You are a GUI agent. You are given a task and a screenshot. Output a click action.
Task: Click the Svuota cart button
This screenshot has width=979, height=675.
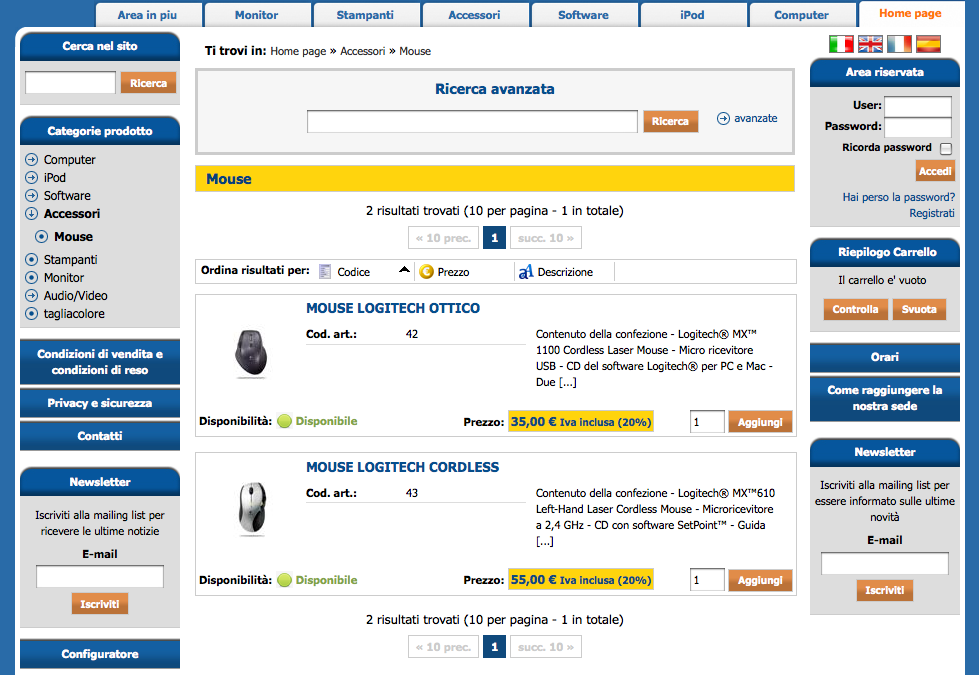tap(919, 309)
